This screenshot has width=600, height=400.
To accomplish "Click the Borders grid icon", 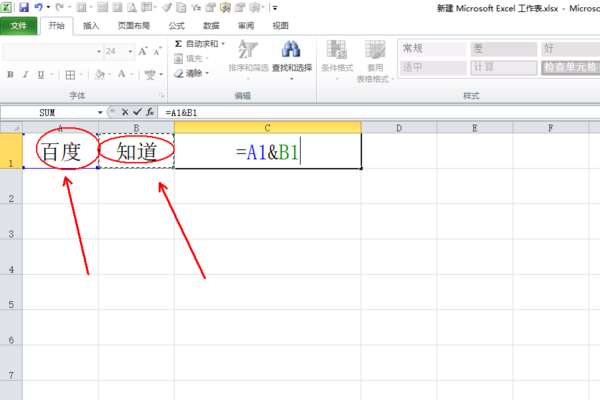I will tap(70, 75).
